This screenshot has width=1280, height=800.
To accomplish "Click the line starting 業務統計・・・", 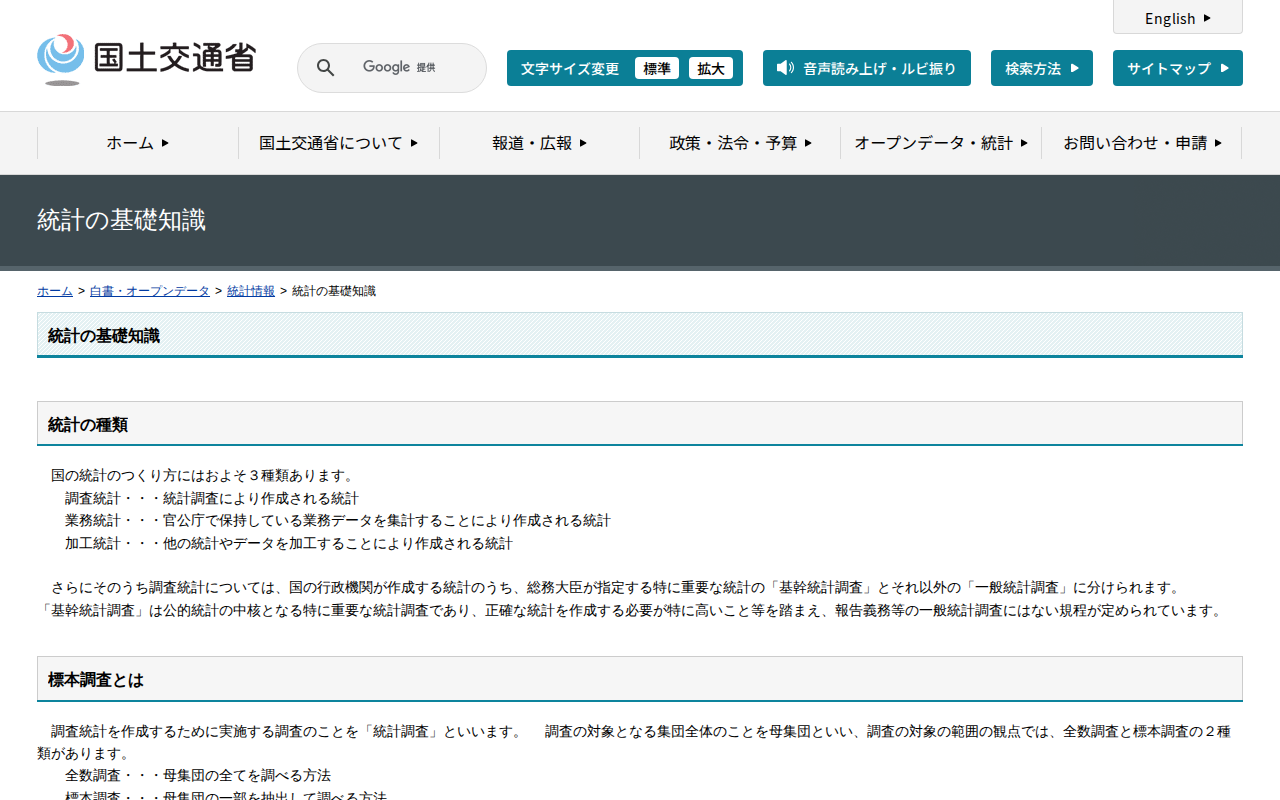I will [338, 521].
